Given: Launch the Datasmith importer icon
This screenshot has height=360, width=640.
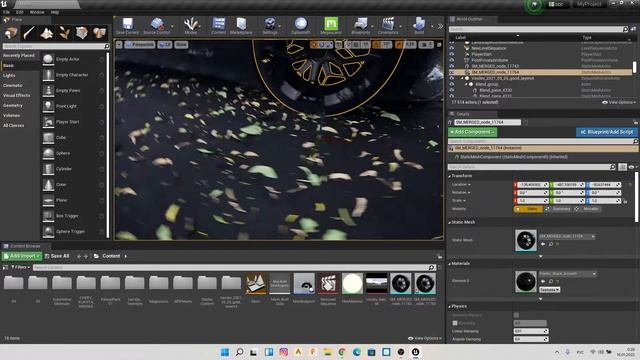Looking at the screenshot, I should 301,26.
